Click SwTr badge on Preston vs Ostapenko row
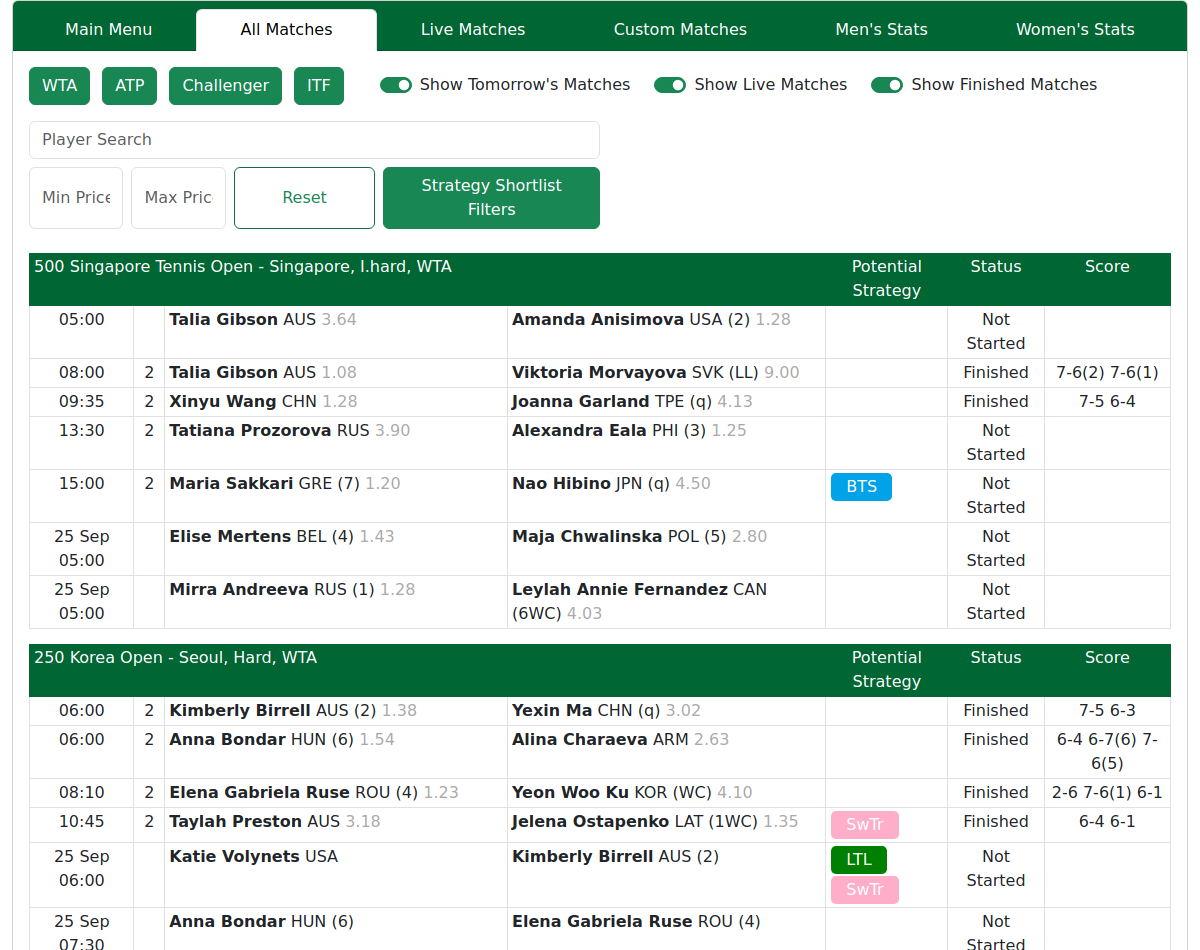Screen dimensions: 1200x950 865,825
